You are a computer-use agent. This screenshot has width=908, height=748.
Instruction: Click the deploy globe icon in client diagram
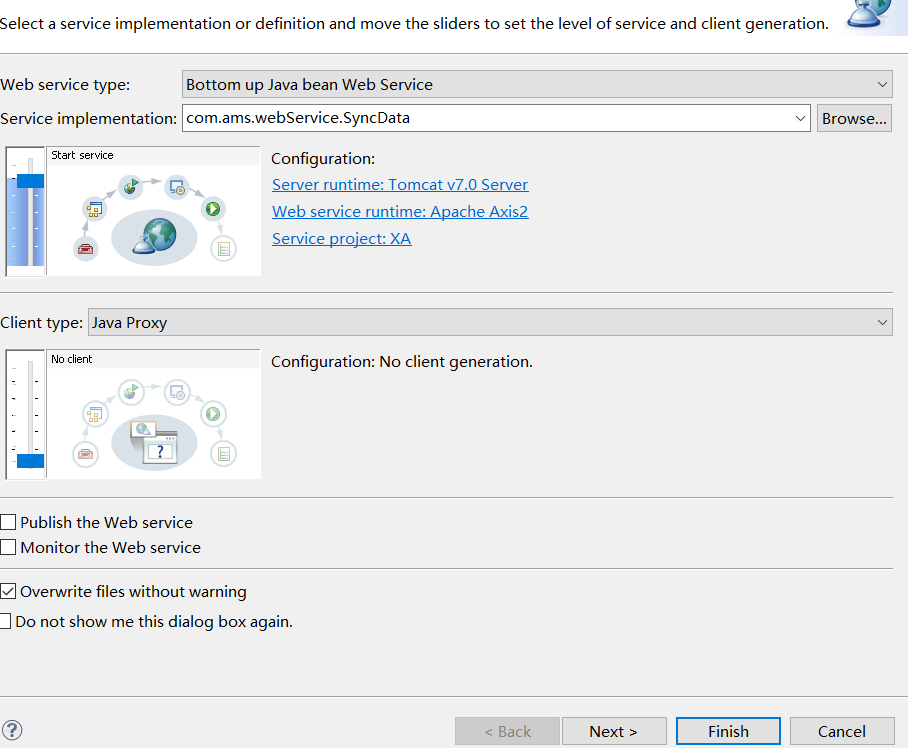tap(131, 392)
